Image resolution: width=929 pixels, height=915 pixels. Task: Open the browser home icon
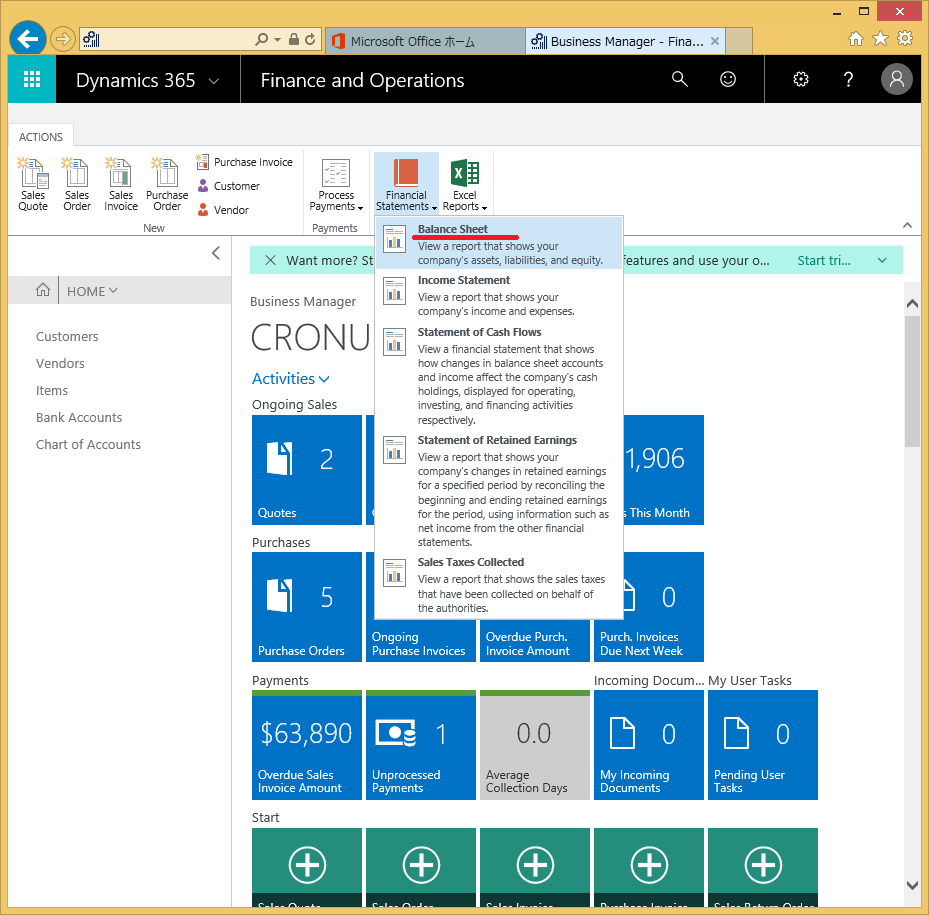tap(856, 39)
